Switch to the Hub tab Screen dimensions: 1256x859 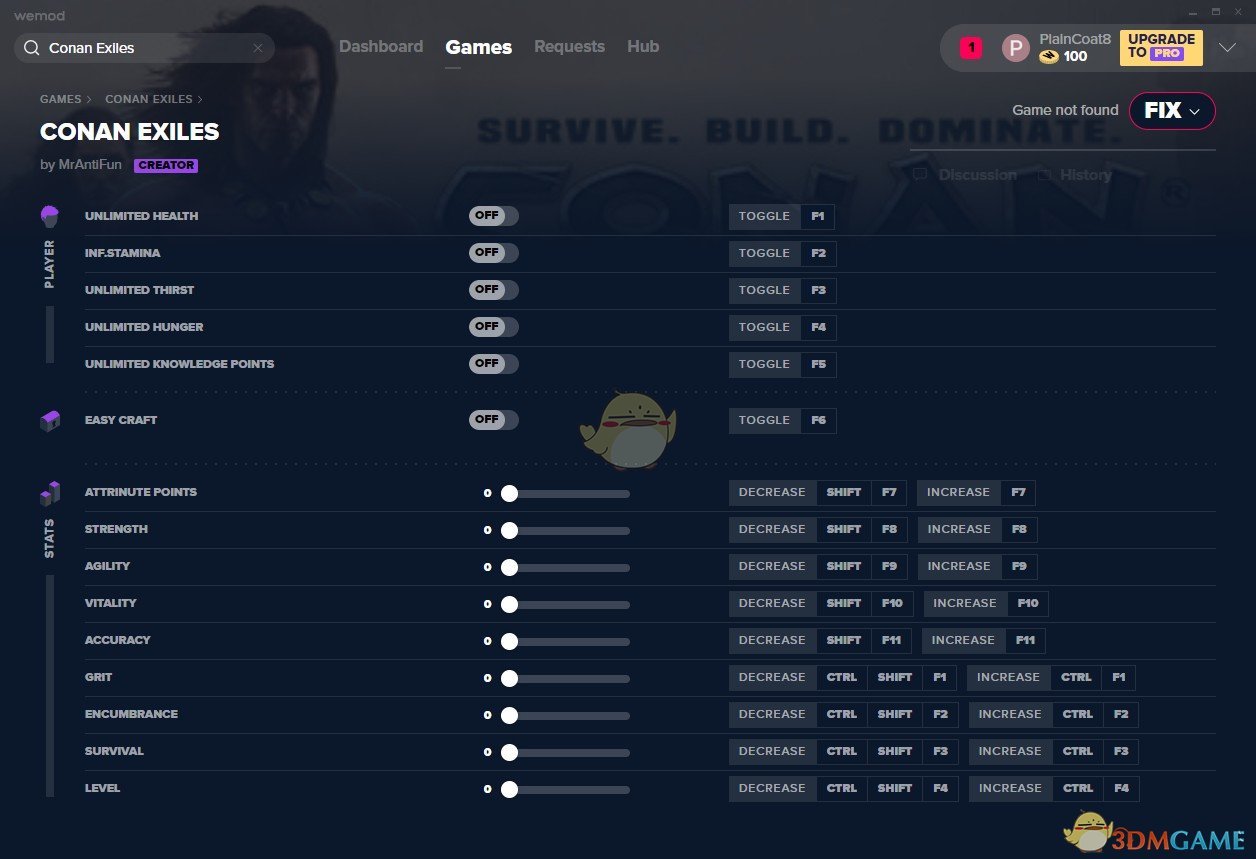[643, 47]
